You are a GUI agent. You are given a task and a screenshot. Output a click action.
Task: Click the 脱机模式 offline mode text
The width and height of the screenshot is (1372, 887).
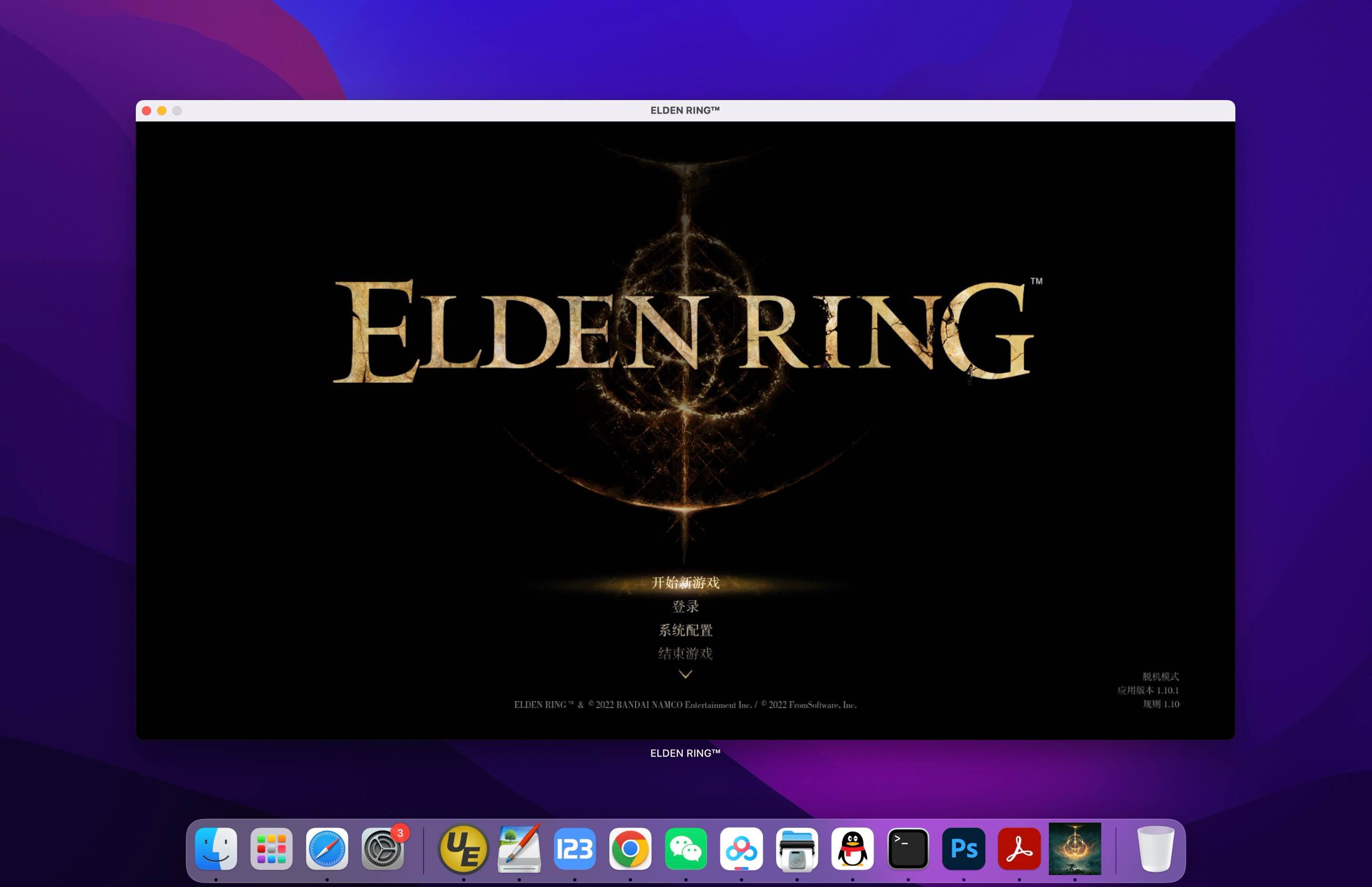pyautogui.click(x=1160, y=676)
